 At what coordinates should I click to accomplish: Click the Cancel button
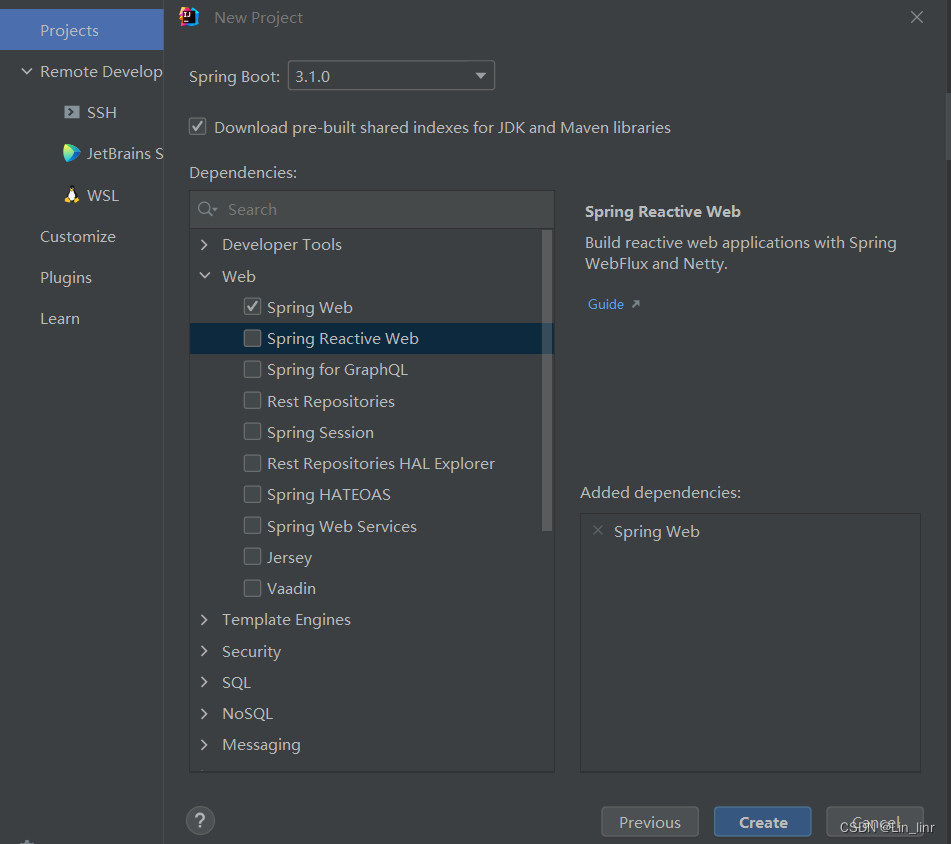875,822
